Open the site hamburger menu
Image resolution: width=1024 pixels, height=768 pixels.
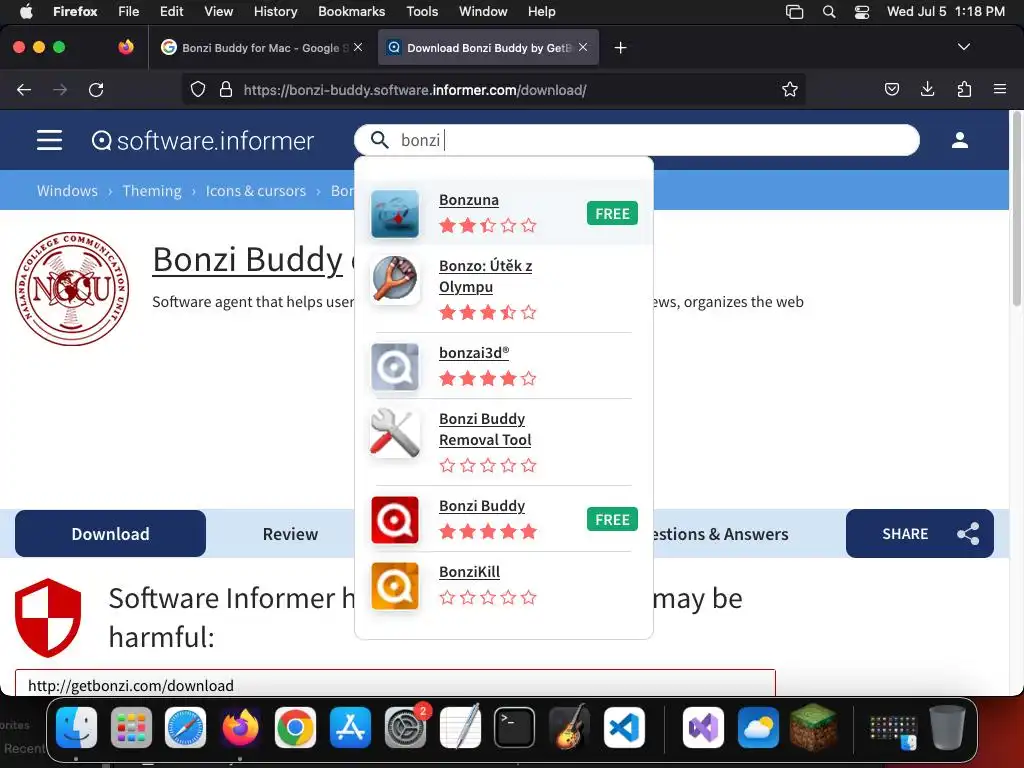point(49,140)
